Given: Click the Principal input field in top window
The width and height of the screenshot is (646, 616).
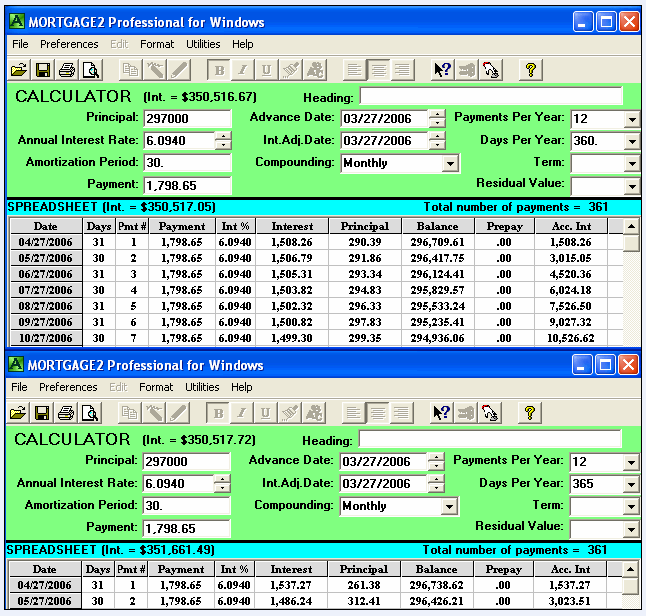Looking at the screenshot, I should [187, 119].
